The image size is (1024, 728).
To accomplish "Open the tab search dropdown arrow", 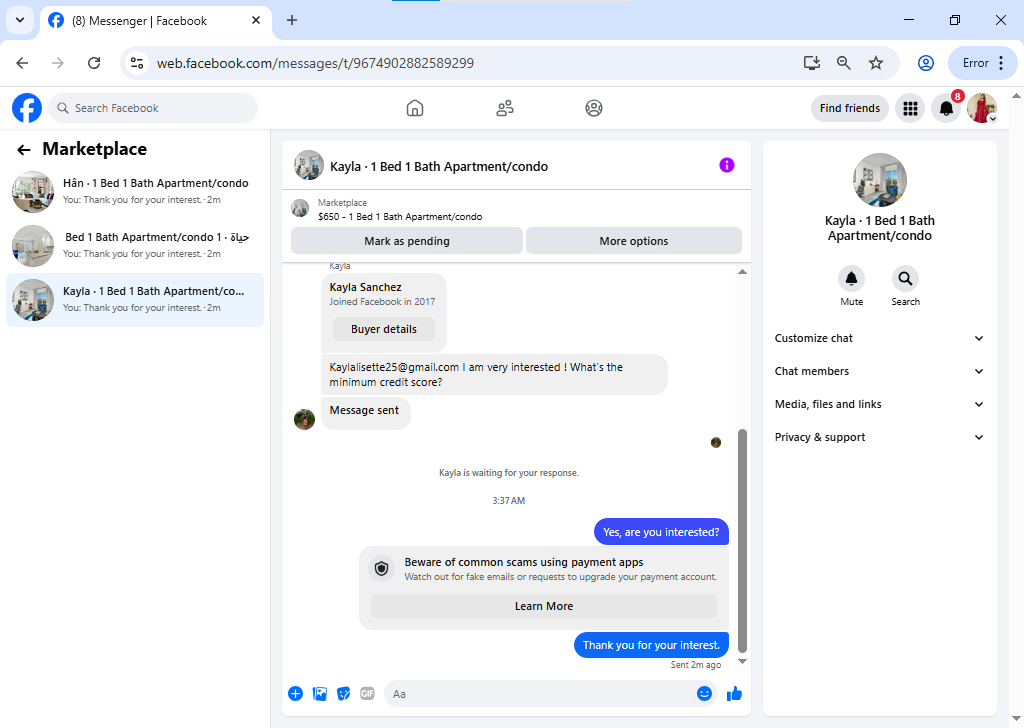I will click(20, 20).
